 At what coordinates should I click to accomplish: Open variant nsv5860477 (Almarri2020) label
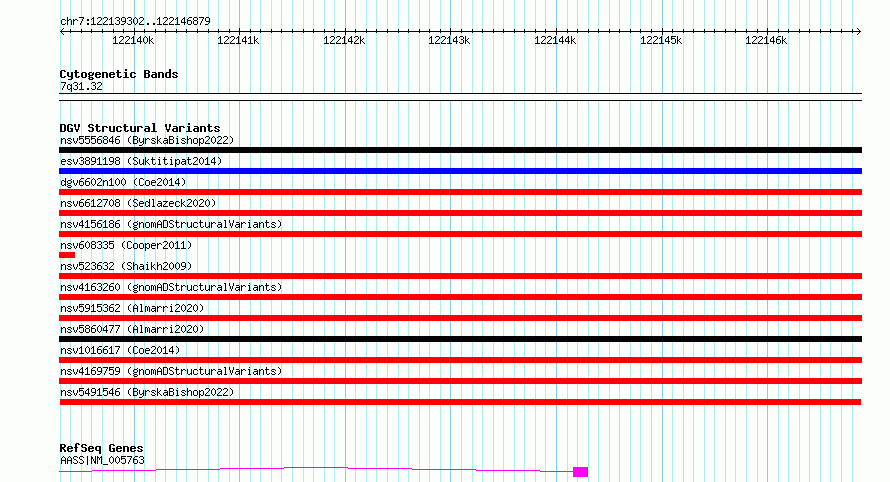pyautogui.click(x=132, y=329)
